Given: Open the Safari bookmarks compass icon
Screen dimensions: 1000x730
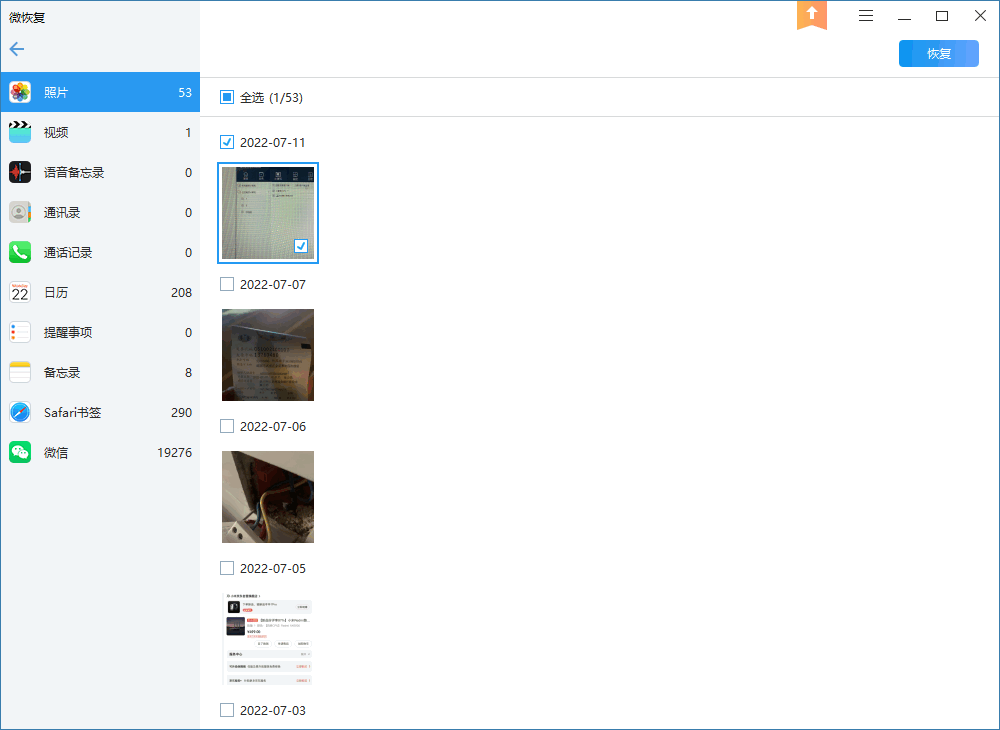Looking at the screenshot, I should click(x=20, y=413).
